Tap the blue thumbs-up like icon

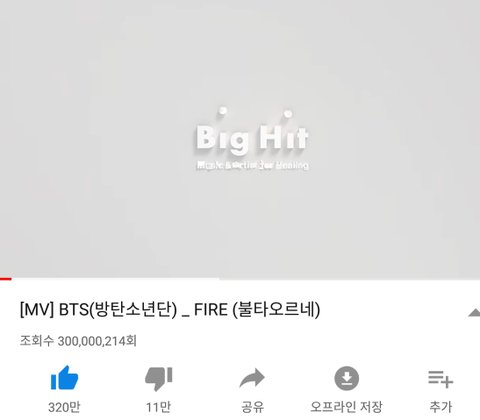[x=64, y=378]
